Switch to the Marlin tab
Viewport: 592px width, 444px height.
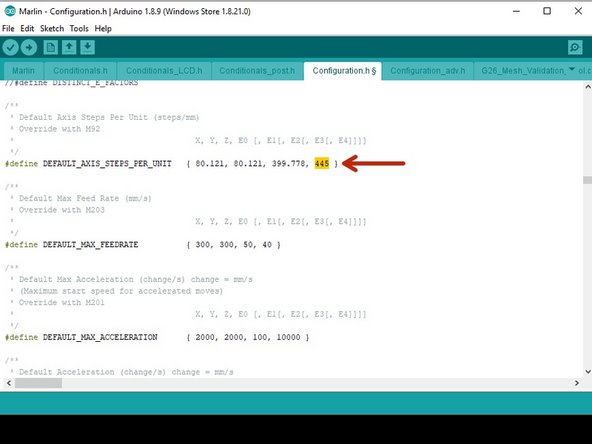(23, 71)
